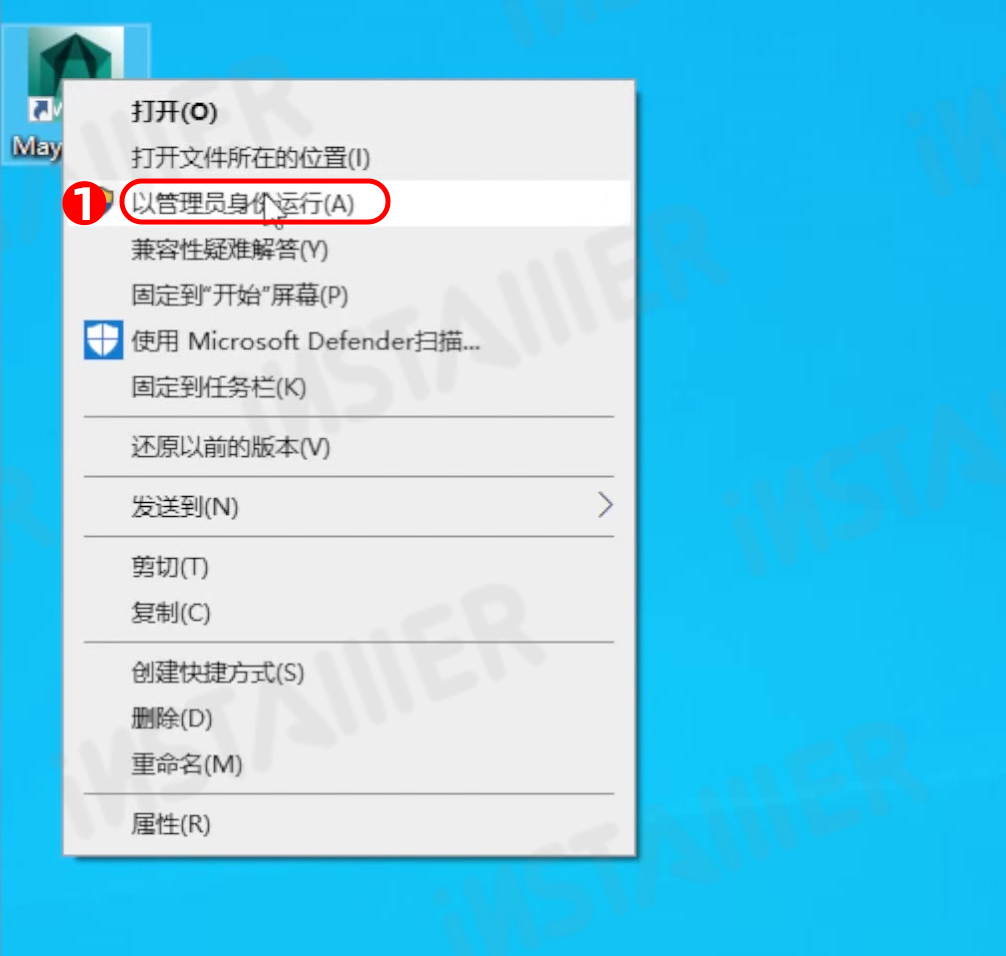Click the red number 1 annotation marker
The height and width of the screenshot is (956, 1006).
[x=84, y=203]
